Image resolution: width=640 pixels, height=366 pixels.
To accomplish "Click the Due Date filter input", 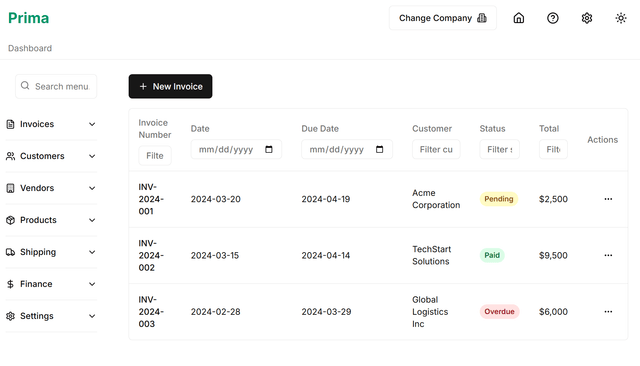I will point(347,149).
